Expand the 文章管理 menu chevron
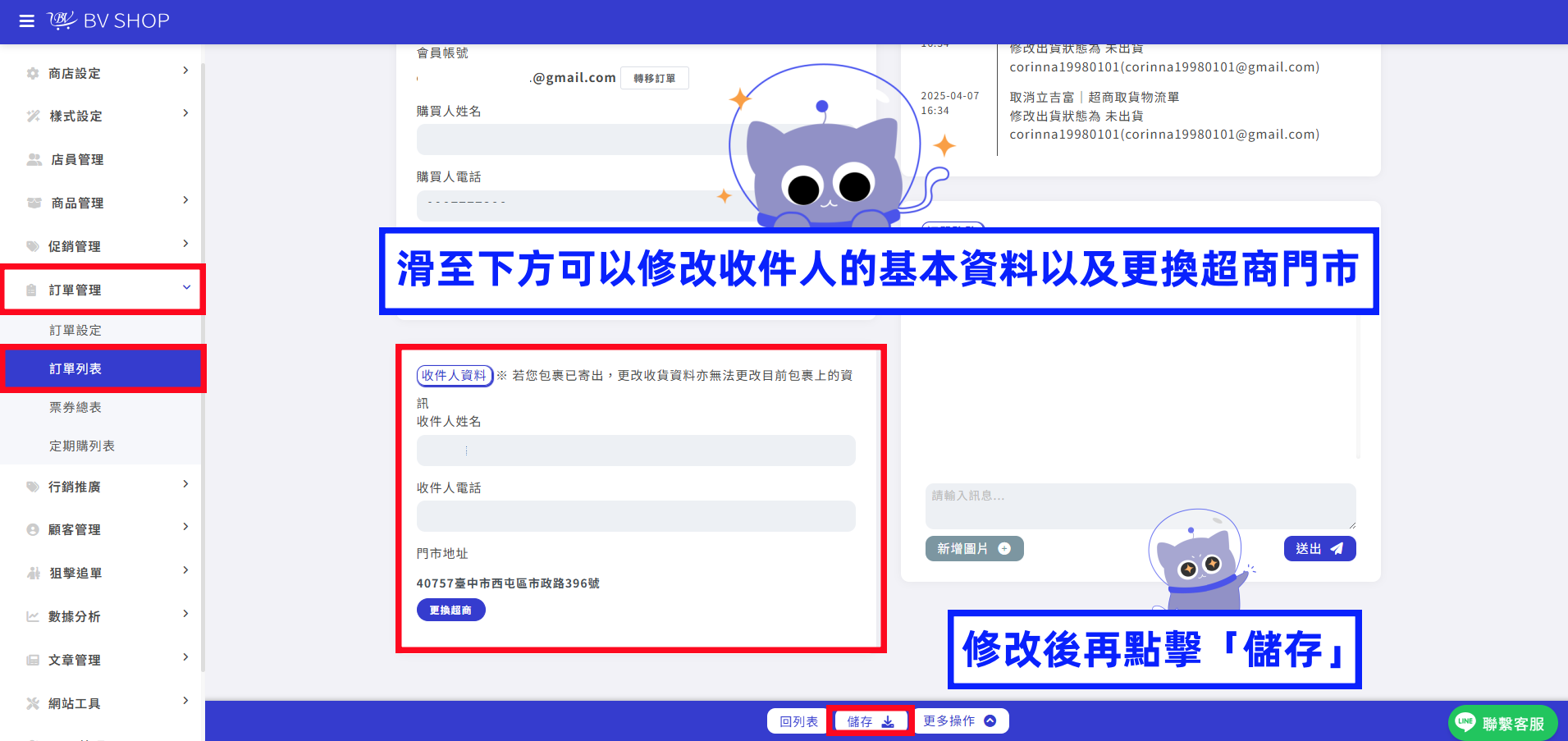 coord(185,657)
